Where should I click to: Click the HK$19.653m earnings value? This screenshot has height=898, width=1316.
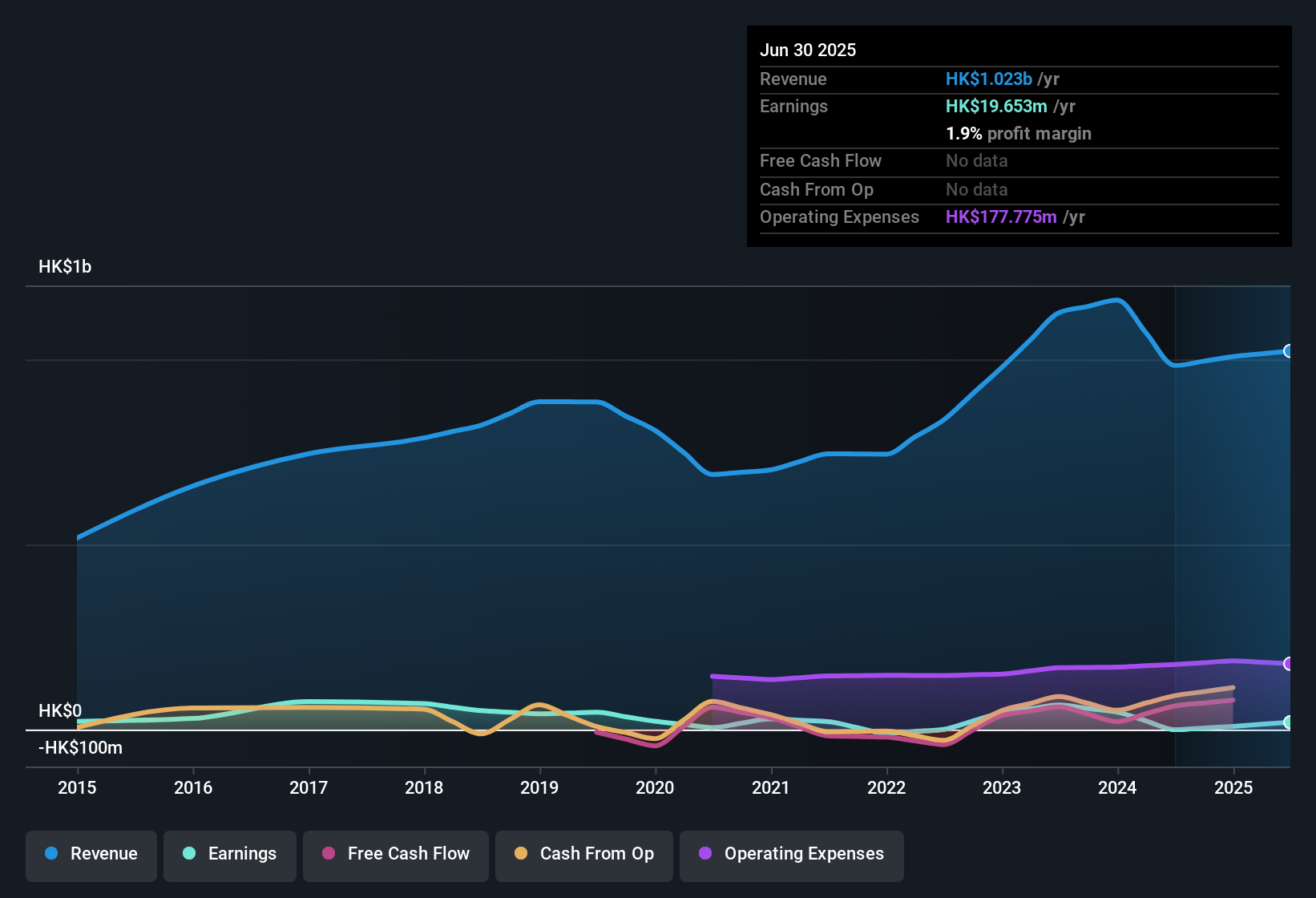pyautogui.click(x=996, y=106)
